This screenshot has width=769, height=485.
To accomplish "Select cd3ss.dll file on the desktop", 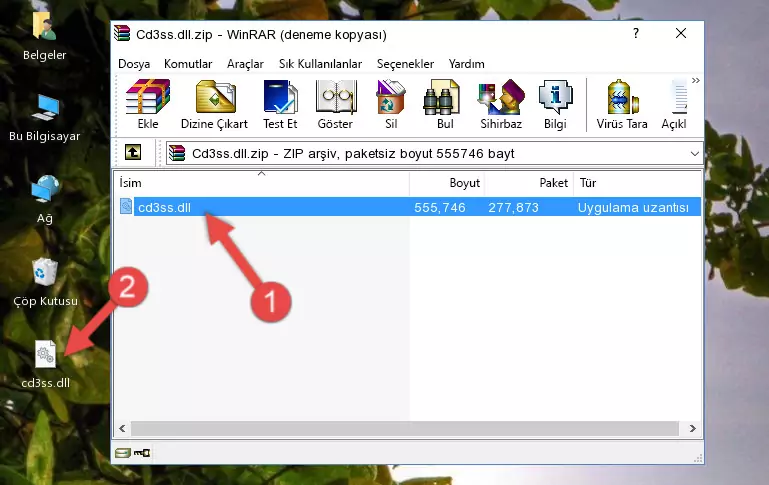I will click(45, 365).
